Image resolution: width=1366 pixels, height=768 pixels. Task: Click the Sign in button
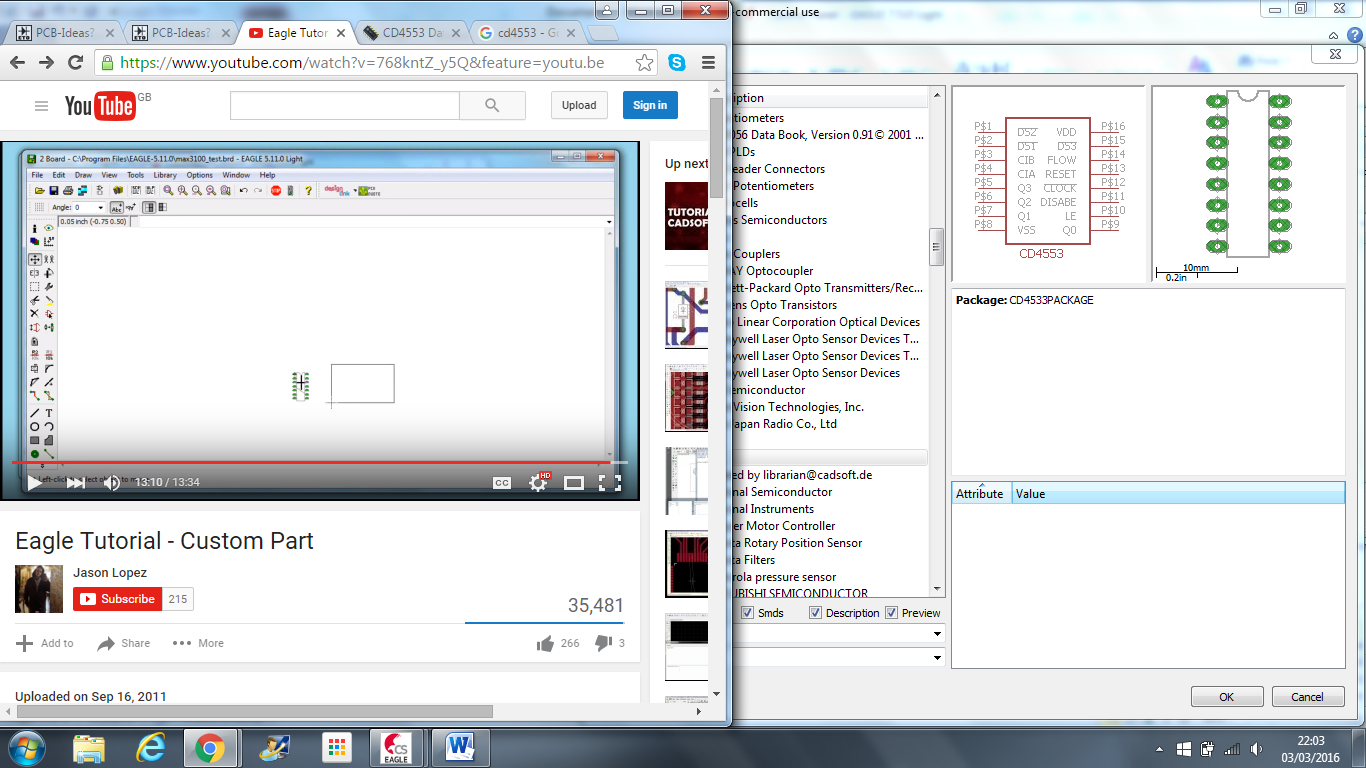pos(650,105)
